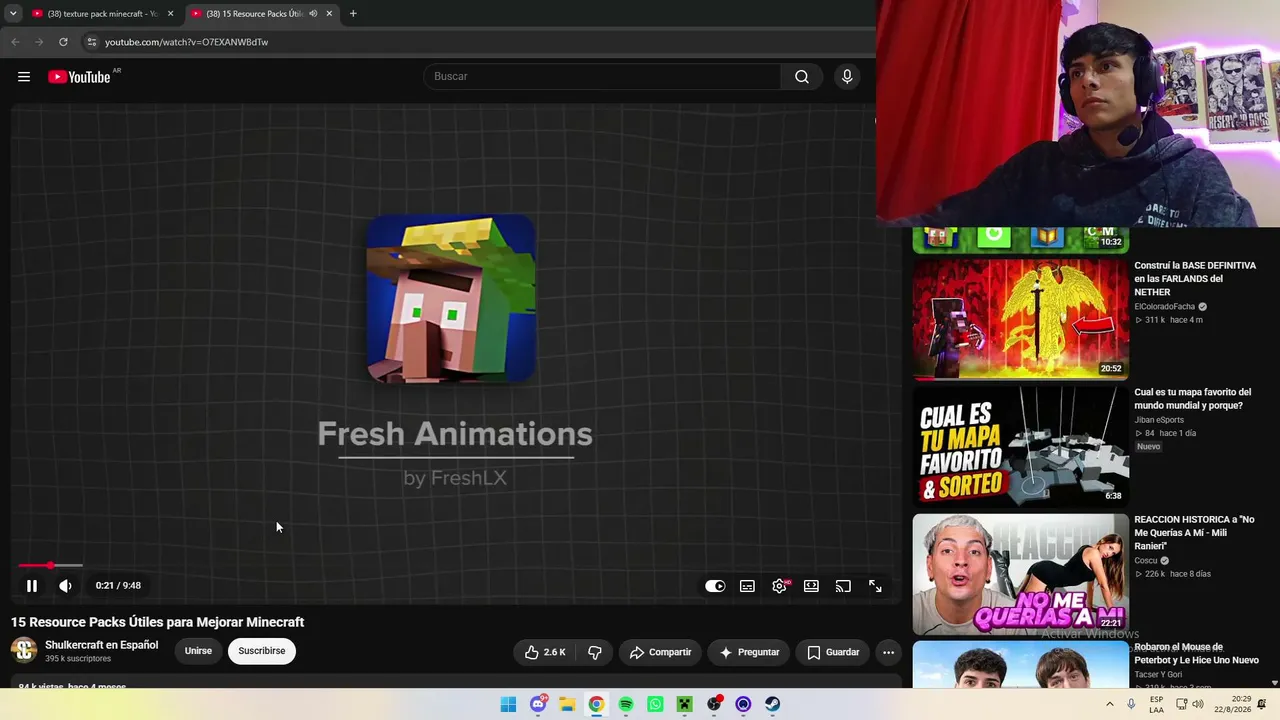Open the Shulkercraft en Español channel avatar
Image resolution: width=1280 pixels, height=720 pixels.
tap(24, 650)
